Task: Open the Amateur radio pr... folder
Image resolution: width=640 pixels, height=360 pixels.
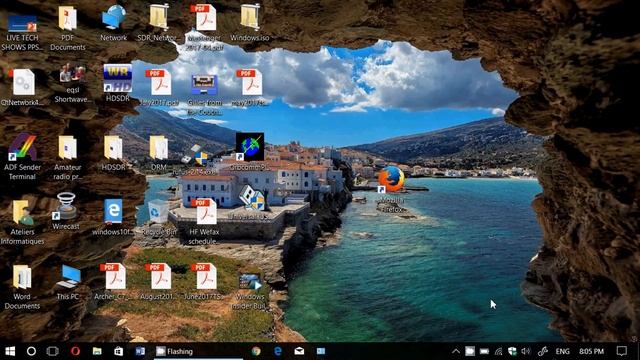Action: tap(68, 158)
